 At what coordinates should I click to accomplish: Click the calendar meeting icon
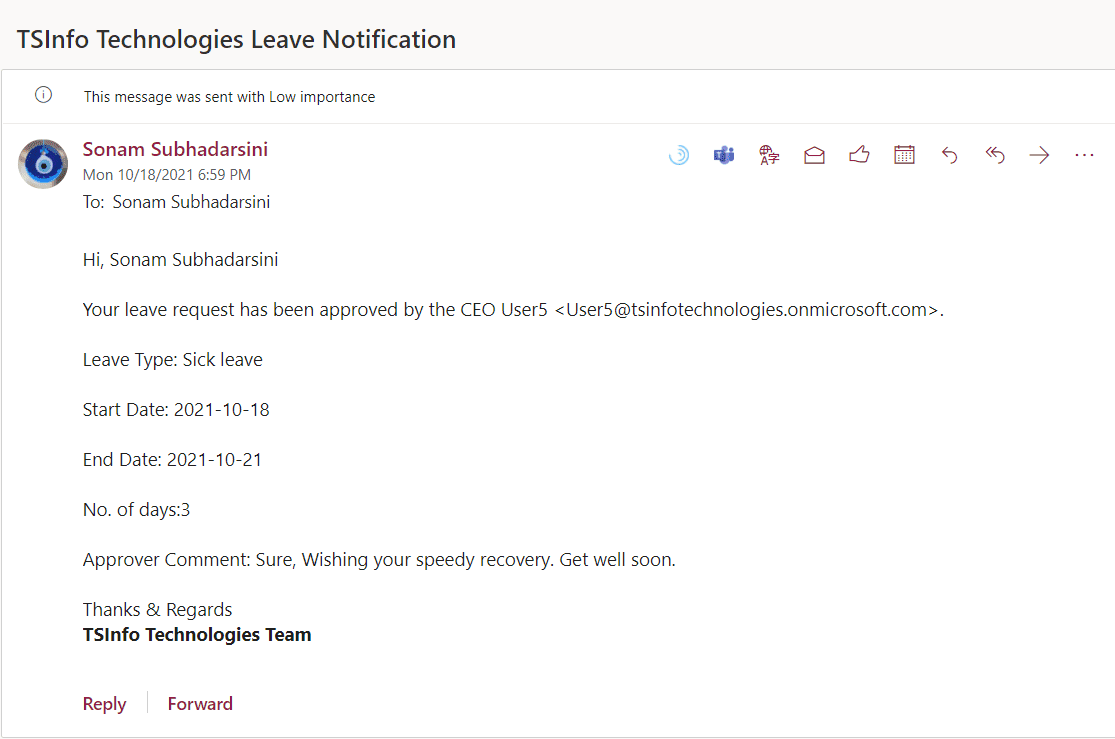[x=904, y=155]
